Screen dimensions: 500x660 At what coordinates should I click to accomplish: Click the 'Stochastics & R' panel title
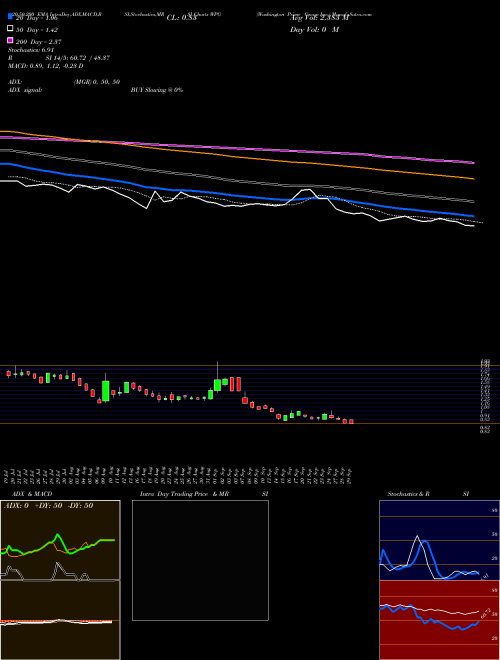coord(408,494)
